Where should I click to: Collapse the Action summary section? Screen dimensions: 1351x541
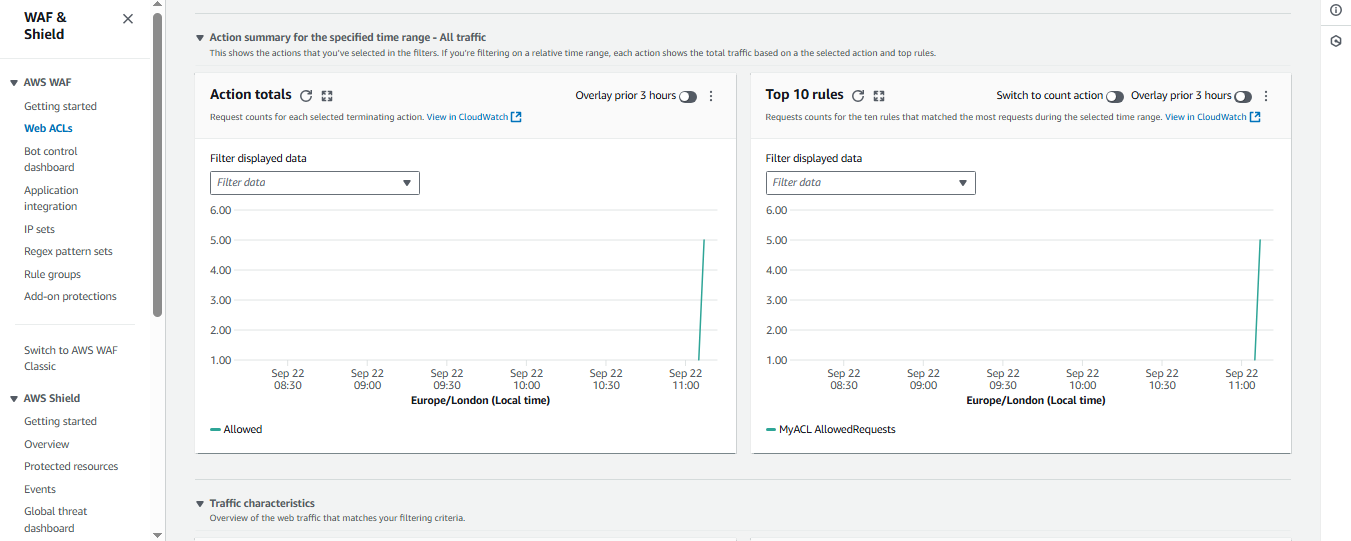tap(200, 38)
